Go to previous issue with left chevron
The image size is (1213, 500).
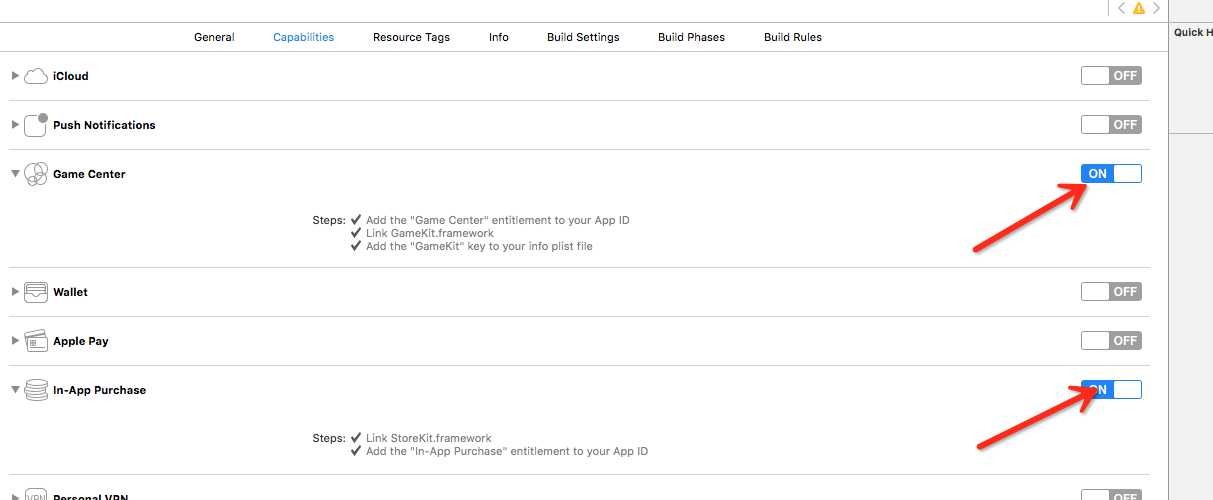tap(1121, 8)
